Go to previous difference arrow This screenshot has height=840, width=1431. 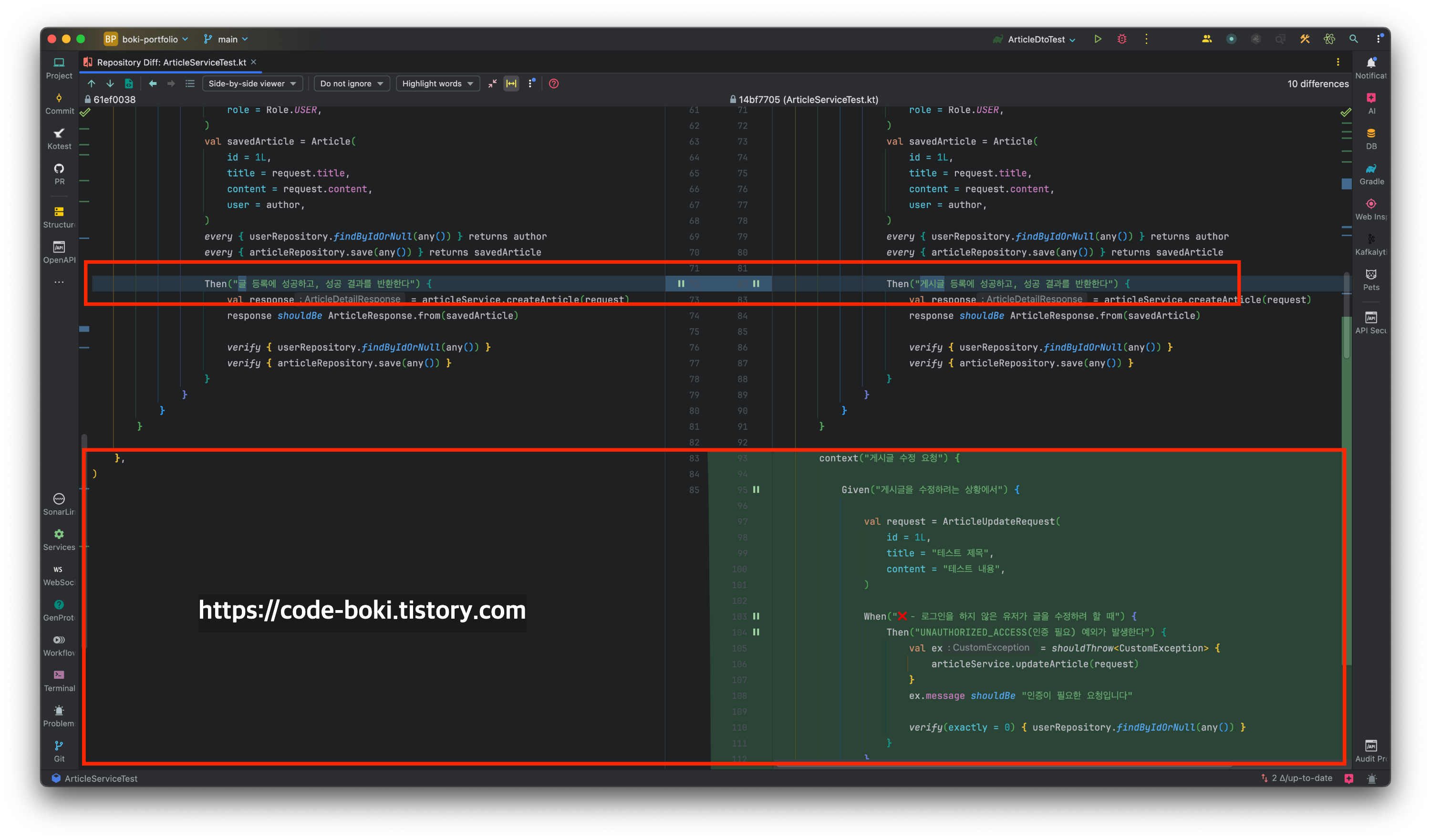point(92,83)
